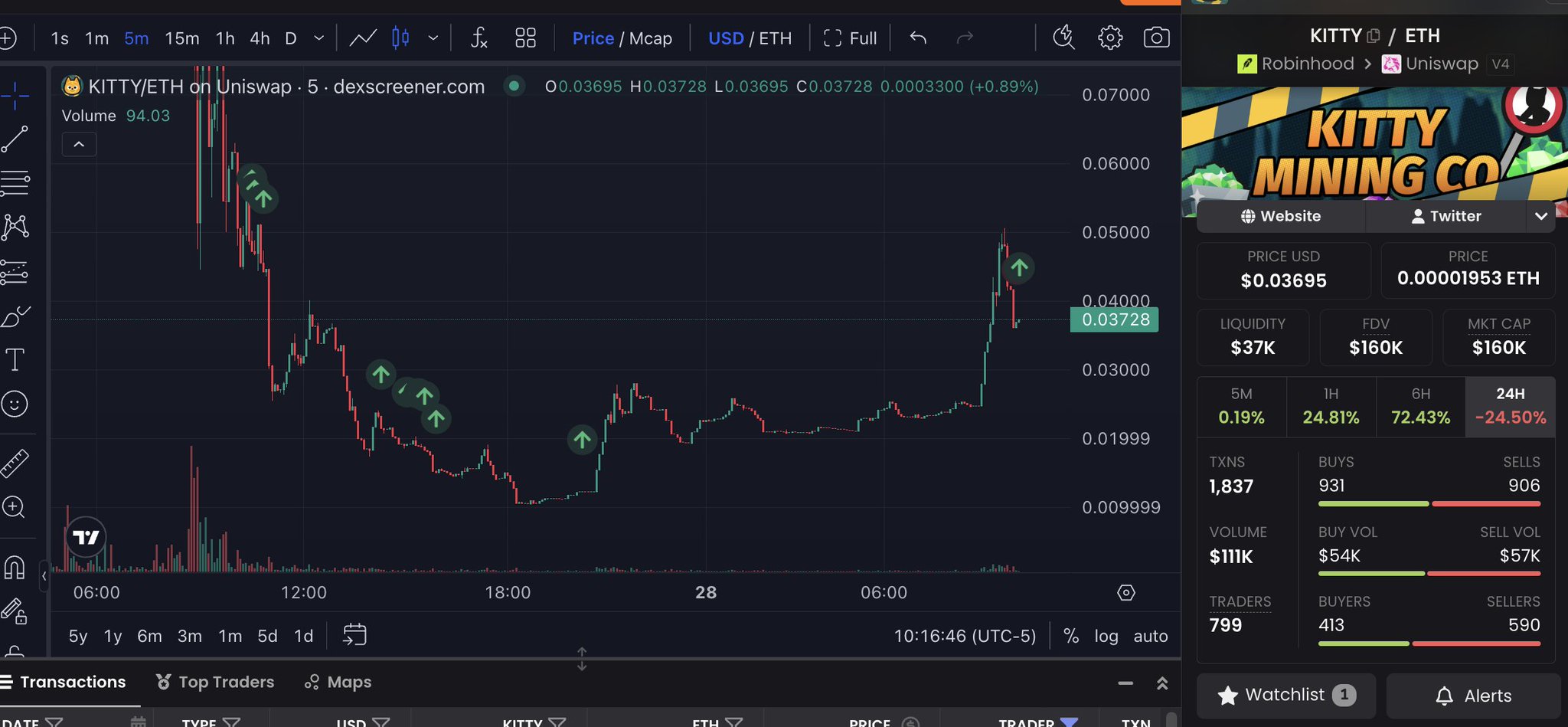This screenshot has height=727, width=1568.
Task: Redo the chart action
Action: (965, 38)
